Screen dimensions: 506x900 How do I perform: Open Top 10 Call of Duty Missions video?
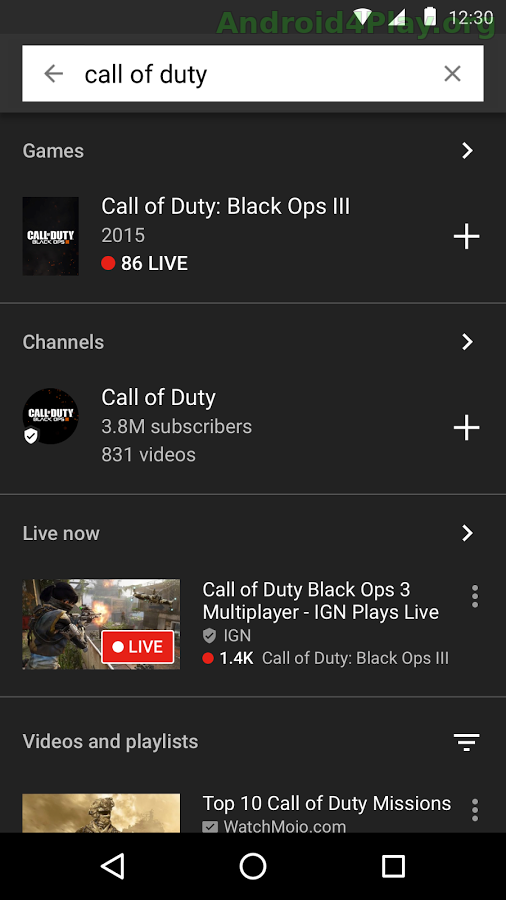pos(326,803)
